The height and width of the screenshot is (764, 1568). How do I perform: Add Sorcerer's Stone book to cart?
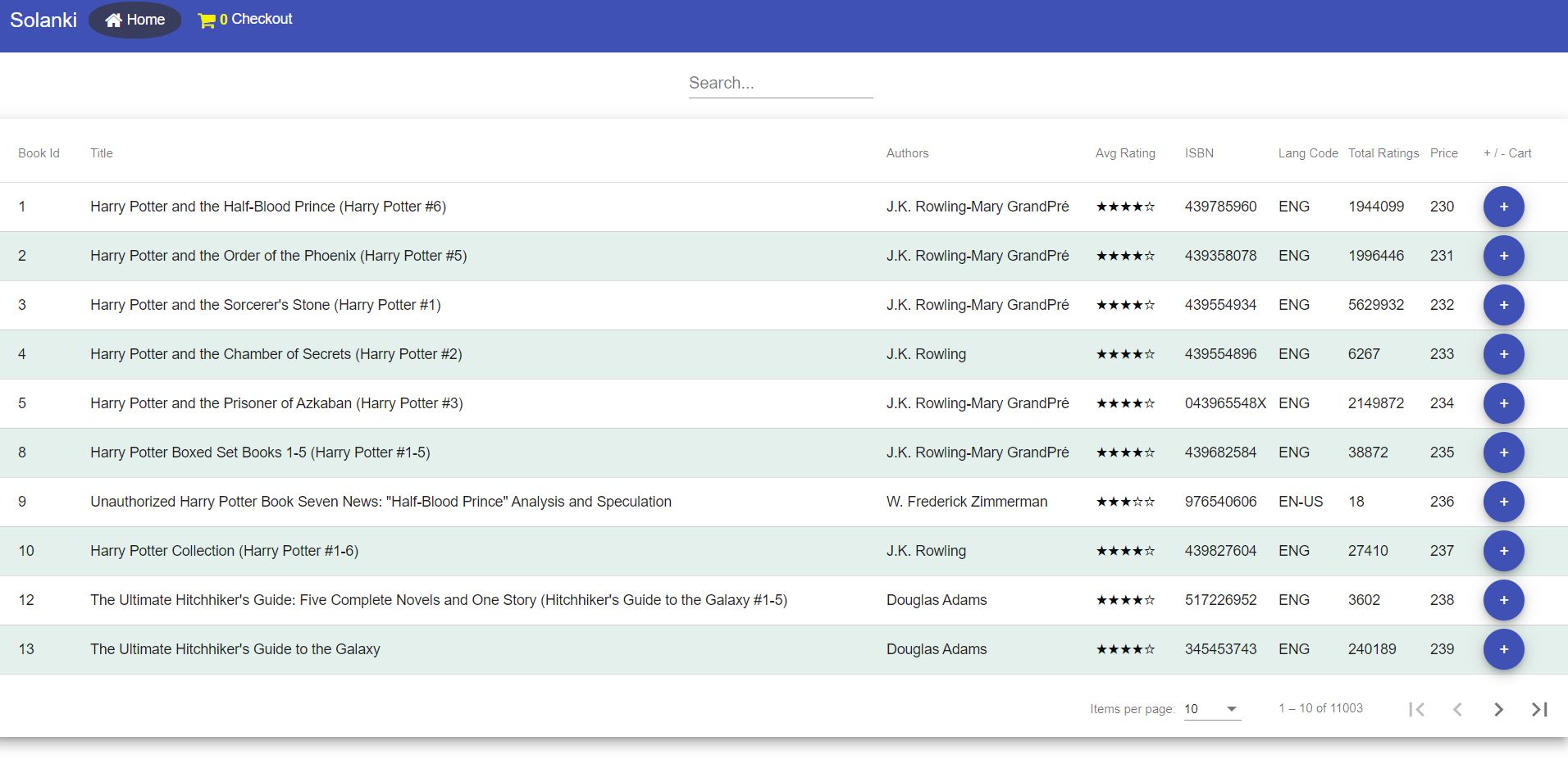[1503, 305]
